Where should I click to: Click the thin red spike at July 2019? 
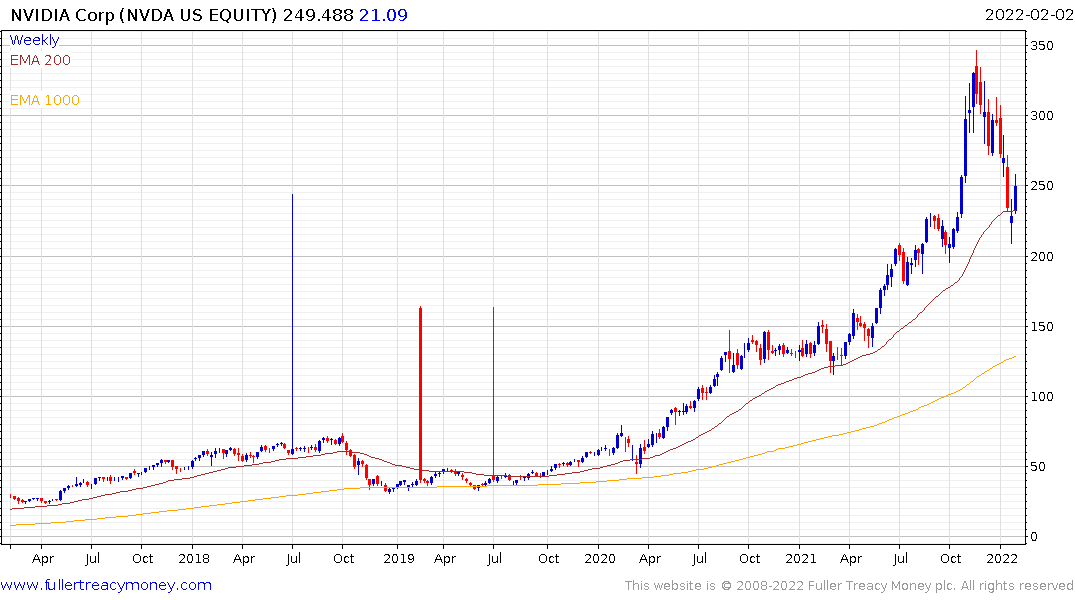point(493,393)
